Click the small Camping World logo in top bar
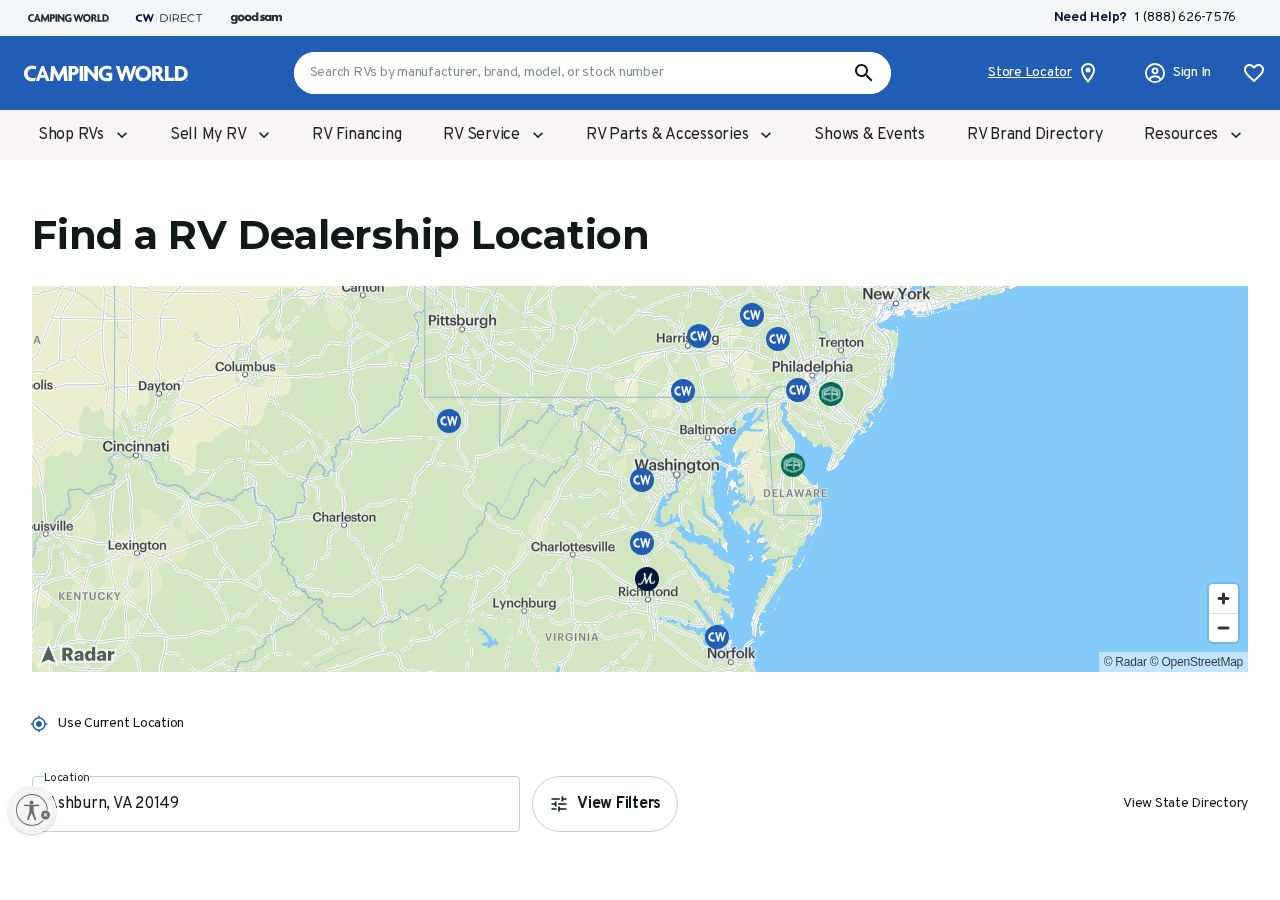Viewport: 1280px width, 900px height. tap(68, 18)
